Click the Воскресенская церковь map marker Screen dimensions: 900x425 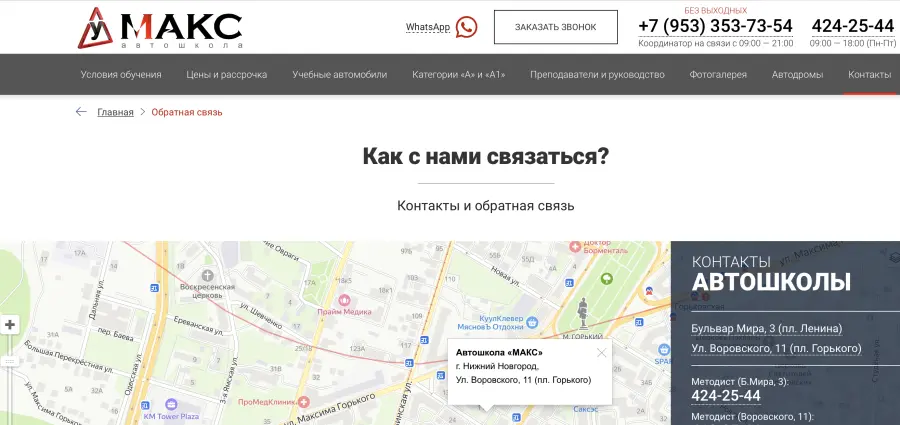coord(207,273)
